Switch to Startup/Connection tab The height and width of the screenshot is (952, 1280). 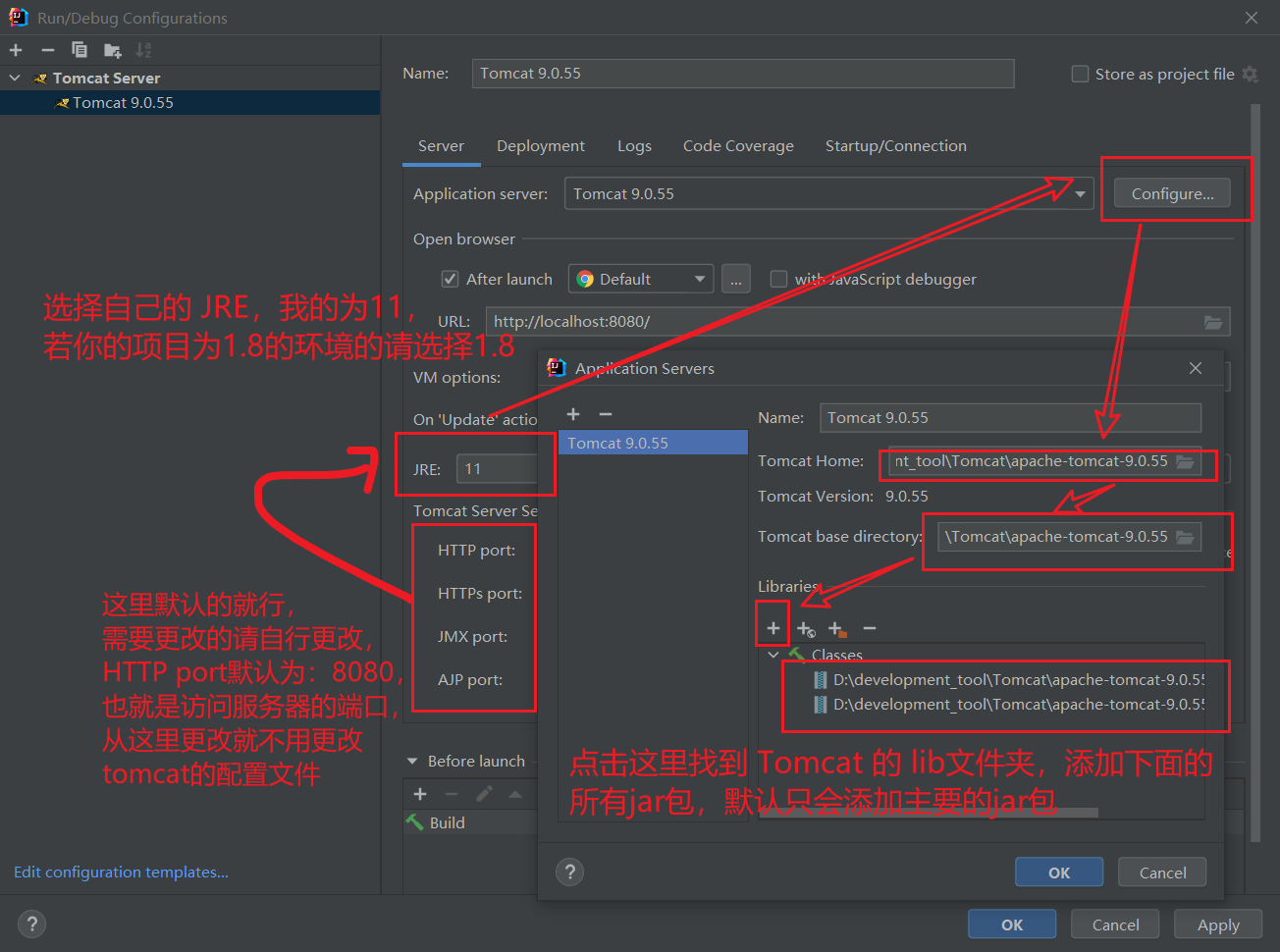pyautogui.click(x=896, y=146)
